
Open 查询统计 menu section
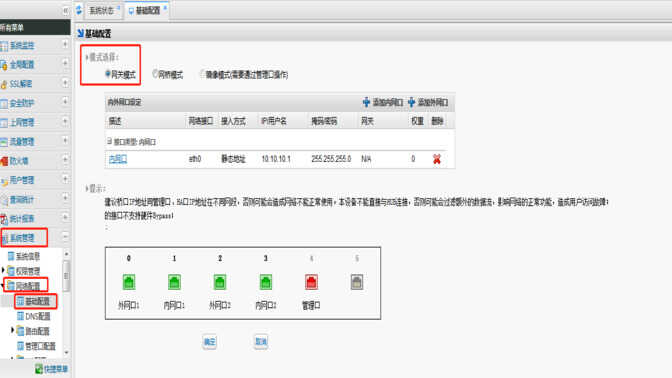coord(22,200)
